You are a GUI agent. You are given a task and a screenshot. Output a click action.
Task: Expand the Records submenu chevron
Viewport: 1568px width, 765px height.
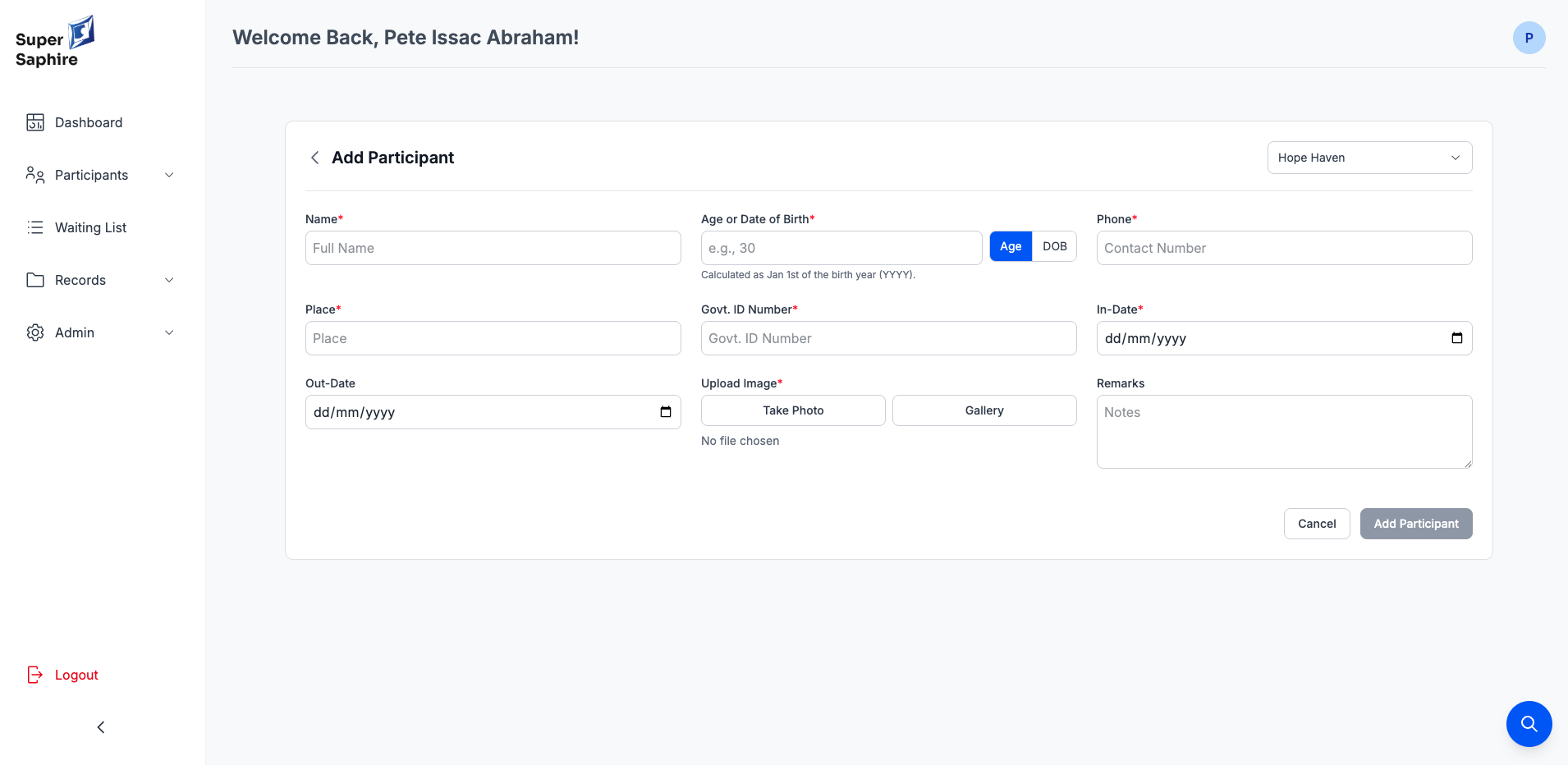[x=169, y=280]
